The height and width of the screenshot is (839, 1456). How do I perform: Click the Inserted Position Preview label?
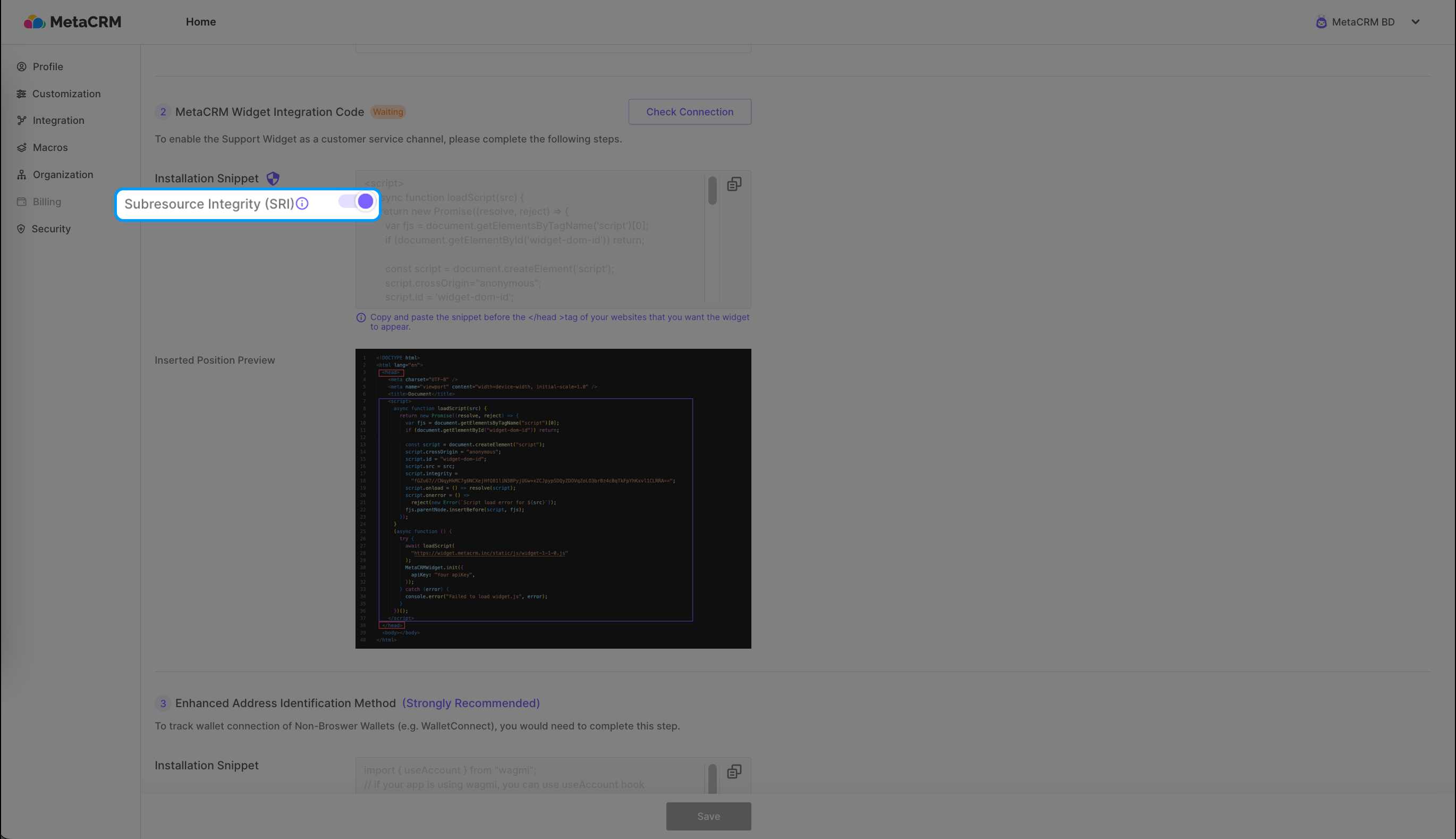pos(215,360)
